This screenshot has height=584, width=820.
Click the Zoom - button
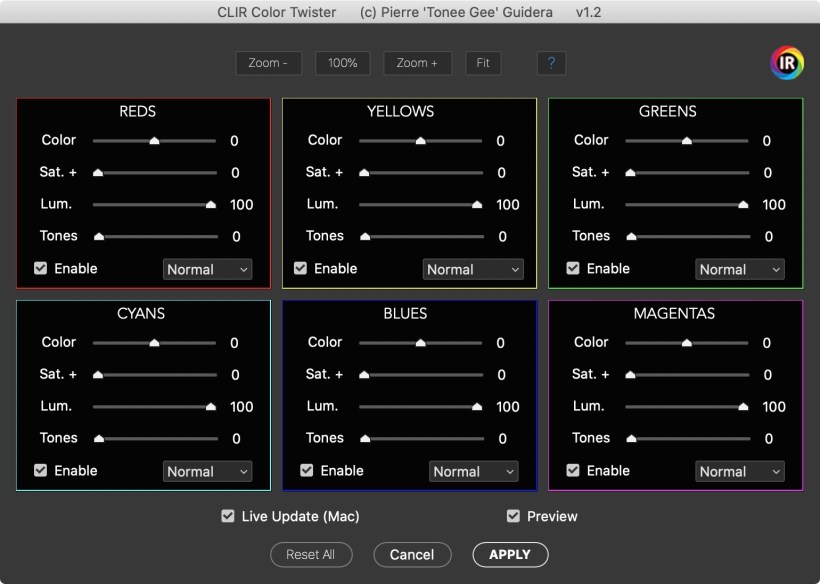pyautogui.click(x=268, y=63)
